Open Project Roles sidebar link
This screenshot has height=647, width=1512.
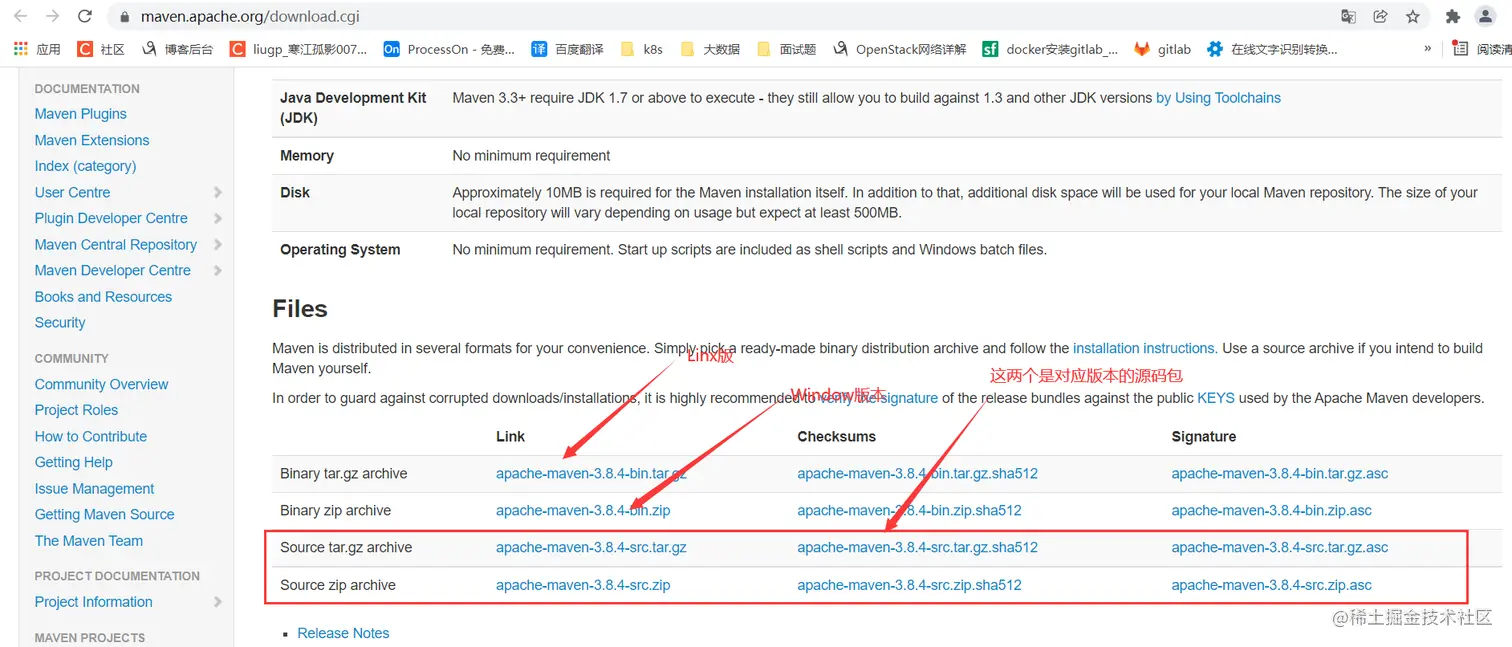[76, 410]
